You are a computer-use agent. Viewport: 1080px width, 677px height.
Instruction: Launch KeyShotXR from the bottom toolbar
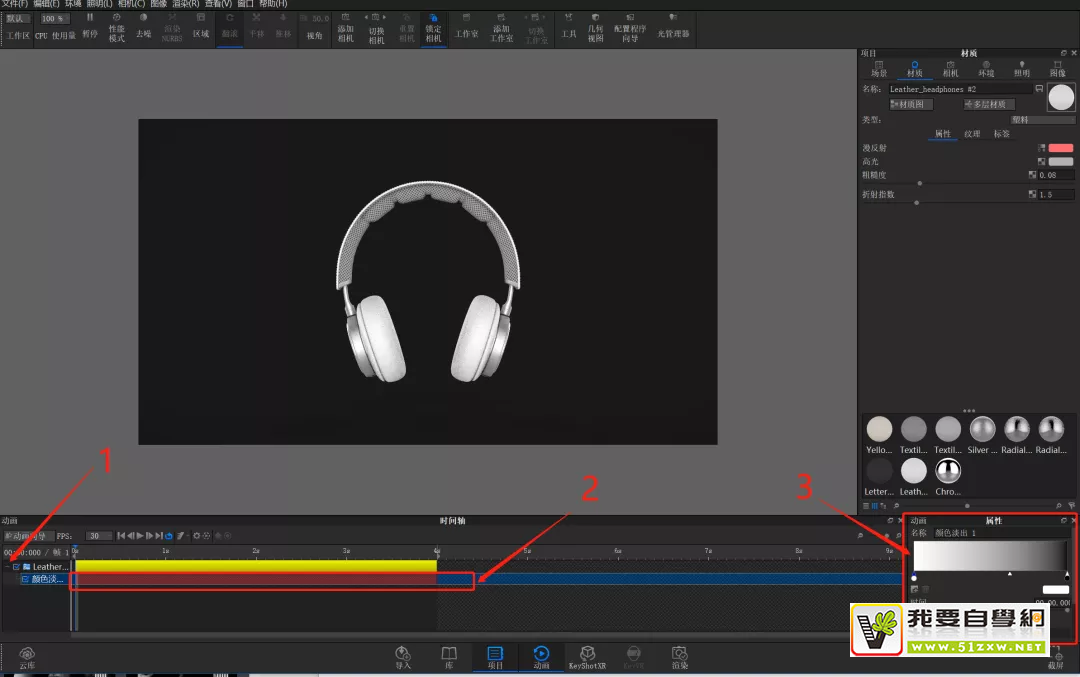coord(589,656)
